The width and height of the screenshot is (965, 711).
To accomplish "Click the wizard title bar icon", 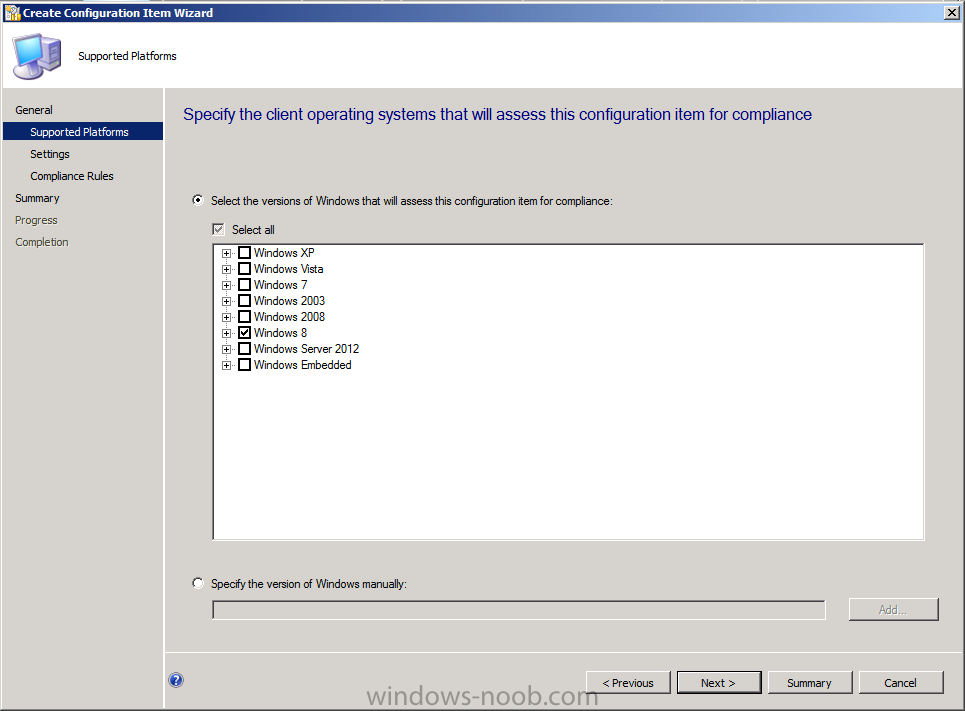I will pos(12,13).
